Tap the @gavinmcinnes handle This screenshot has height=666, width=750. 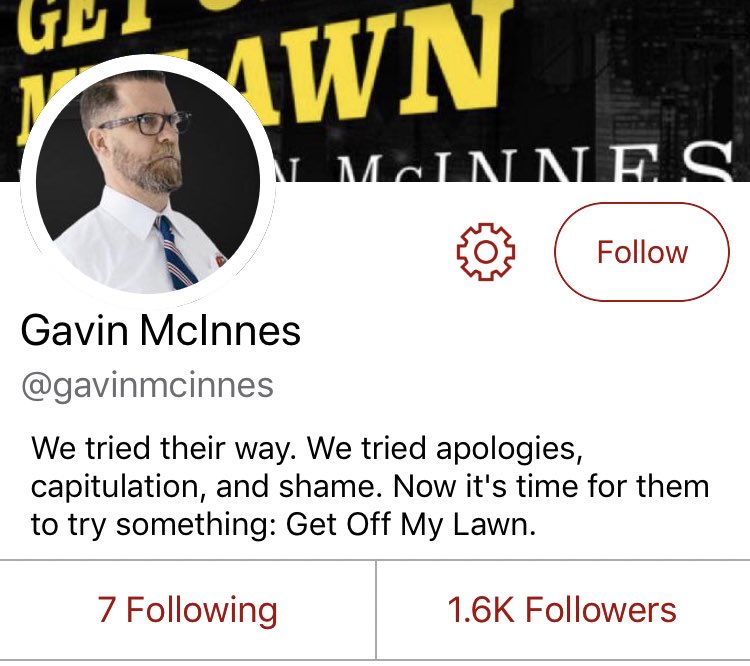click(147, 386)
